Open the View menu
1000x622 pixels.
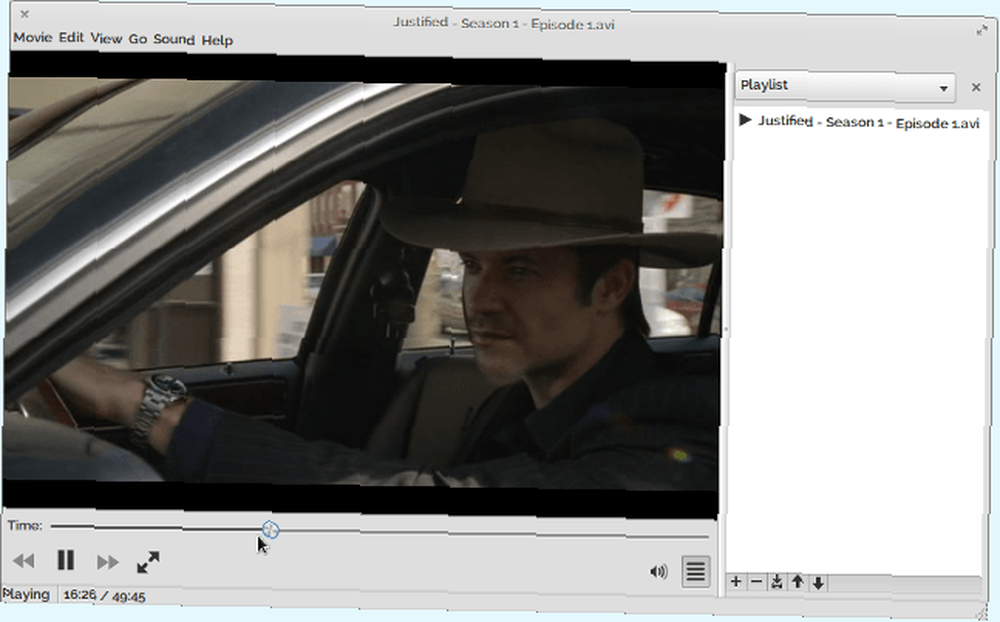pos(106,38)
